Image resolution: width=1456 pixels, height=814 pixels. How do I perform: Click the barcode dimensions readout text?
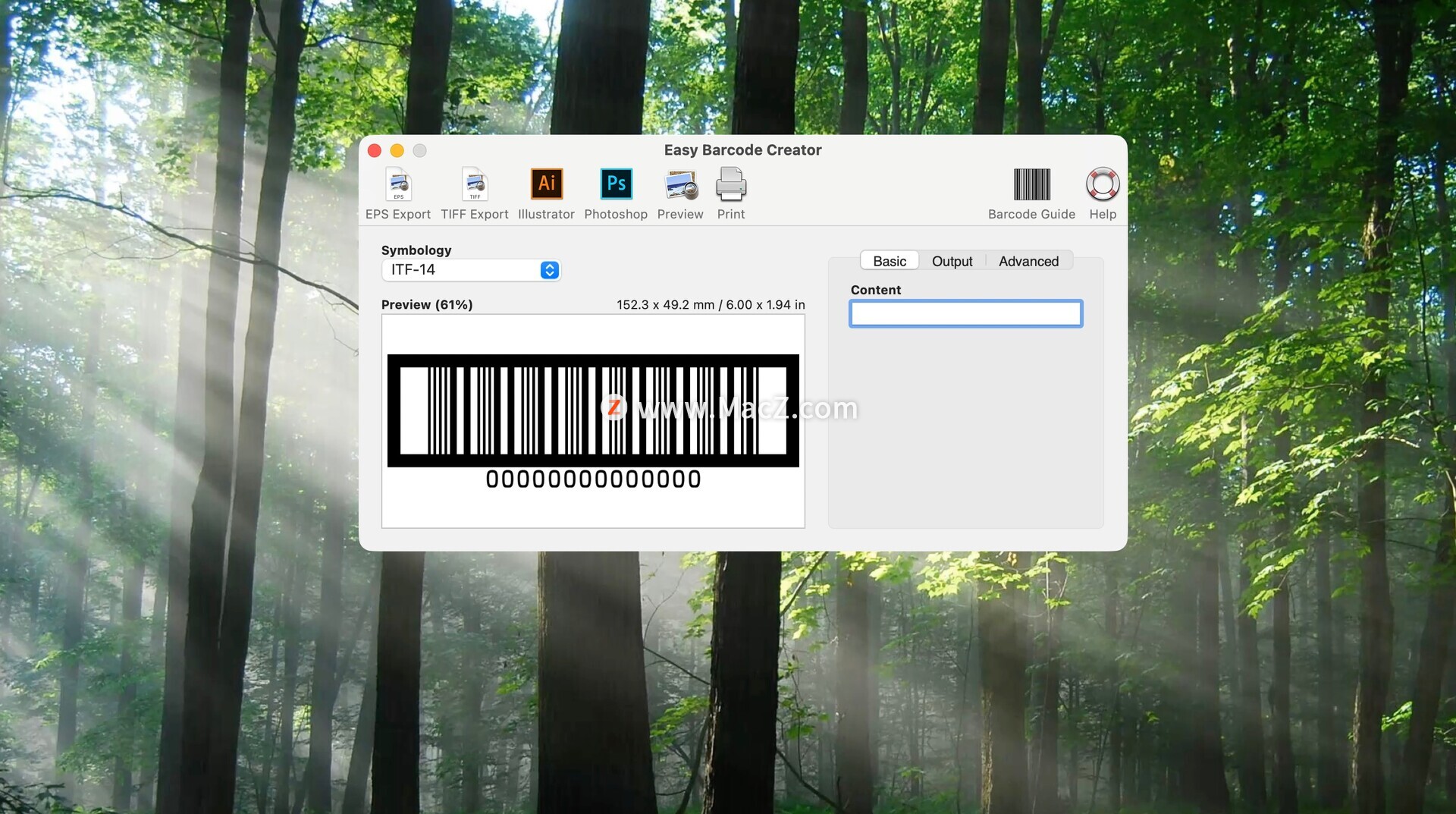tap(711, 305)
